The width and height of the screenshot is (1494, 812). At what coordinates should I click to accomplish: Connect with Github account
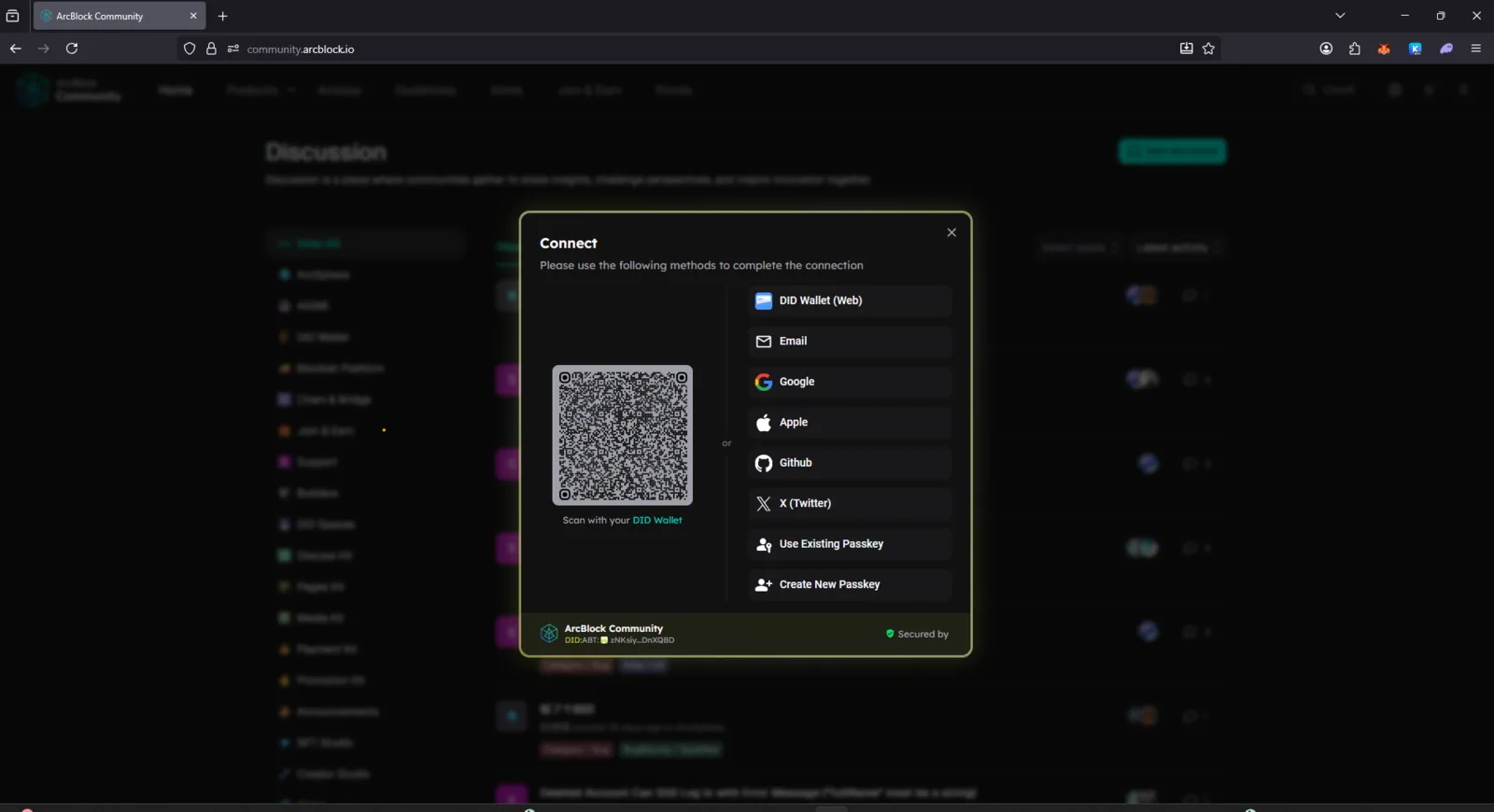point(850,463)
